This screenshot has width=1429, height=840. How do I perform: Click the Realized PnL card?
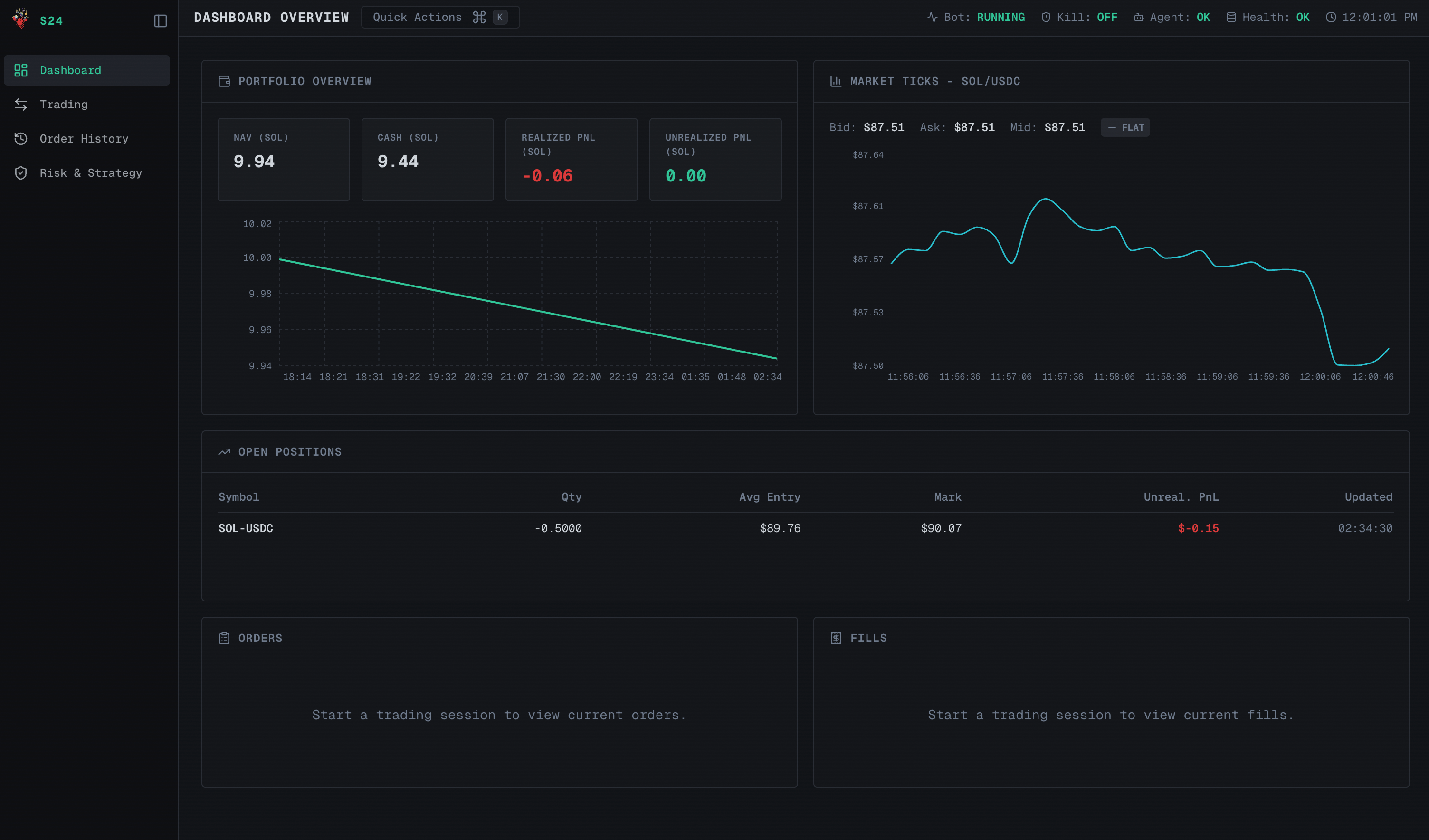(x=571, y=159)
